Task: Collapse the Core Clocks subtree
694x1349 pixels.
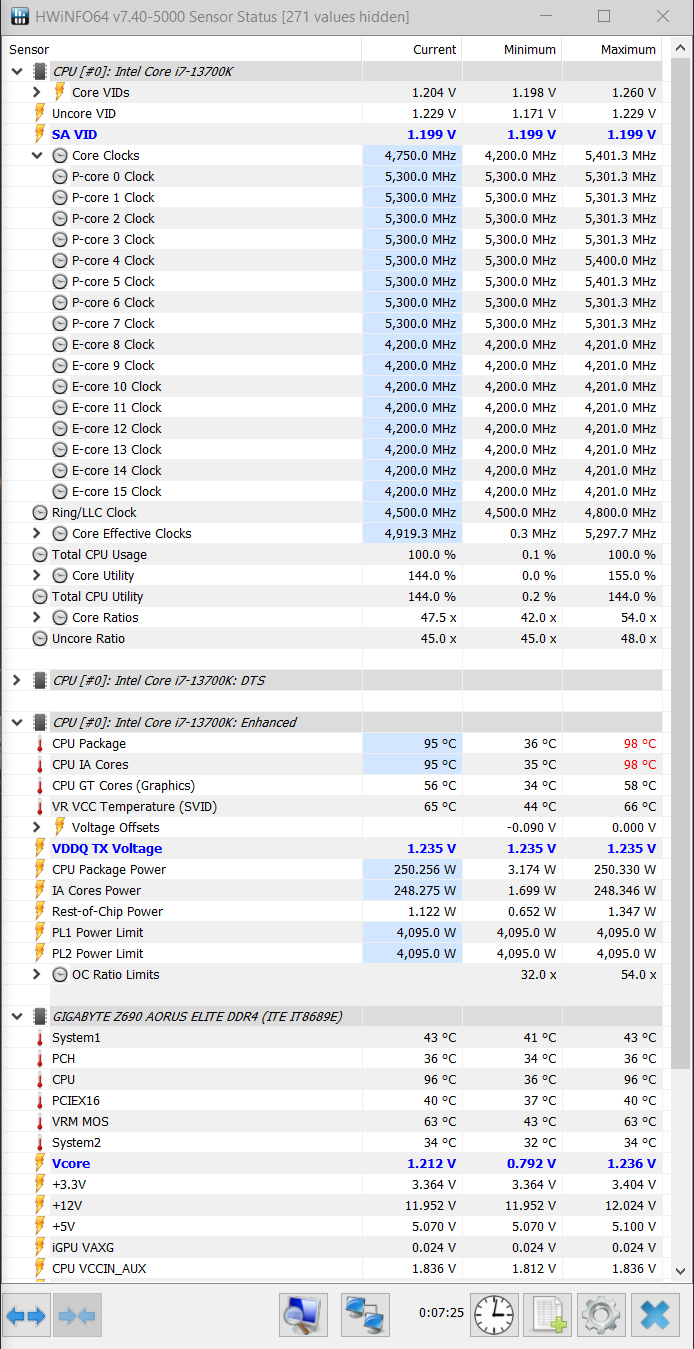Action: pyautogui.click(x=37, y=155)
